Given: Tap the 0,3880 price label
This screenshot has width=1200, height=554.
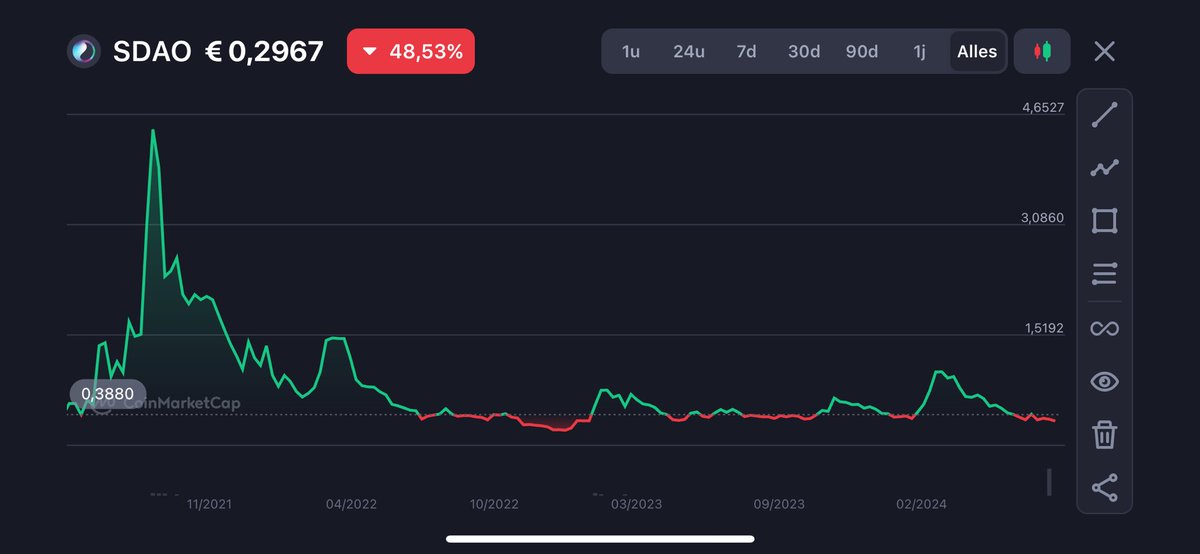Looking at the screenshot, I should (108, 394).
